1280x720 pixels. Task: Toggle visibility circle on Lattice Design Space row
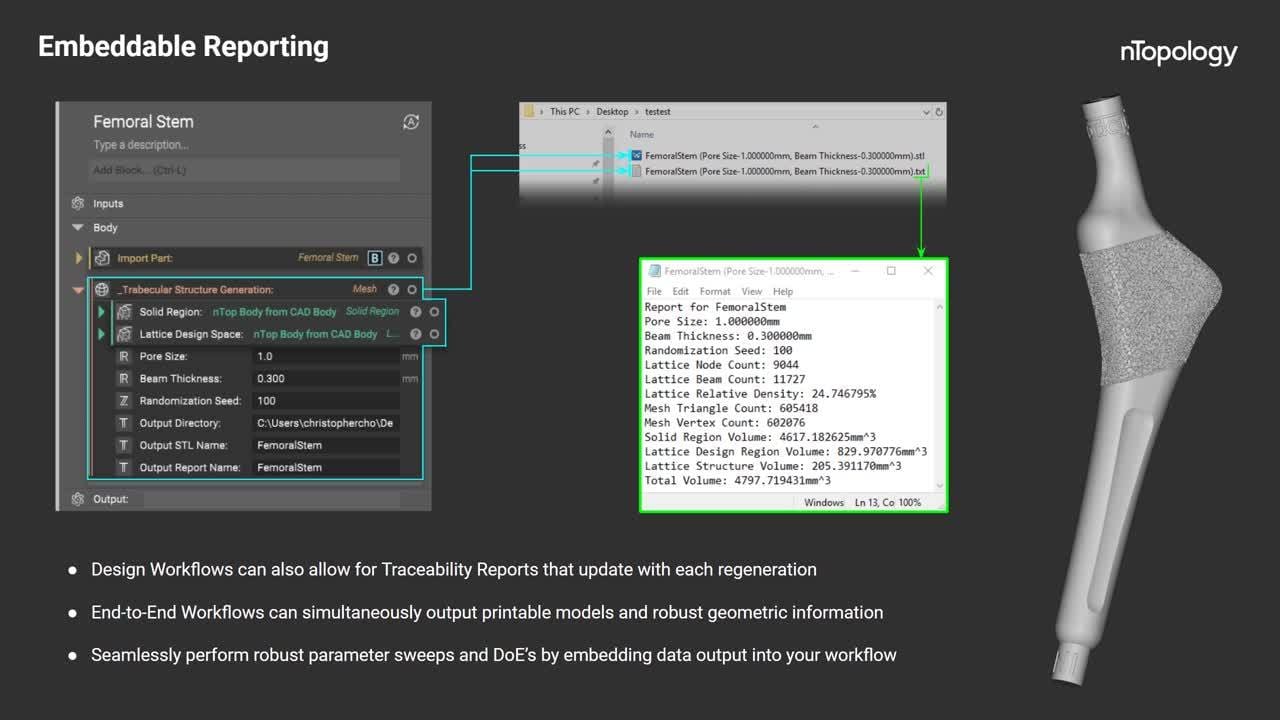(434, 334)
